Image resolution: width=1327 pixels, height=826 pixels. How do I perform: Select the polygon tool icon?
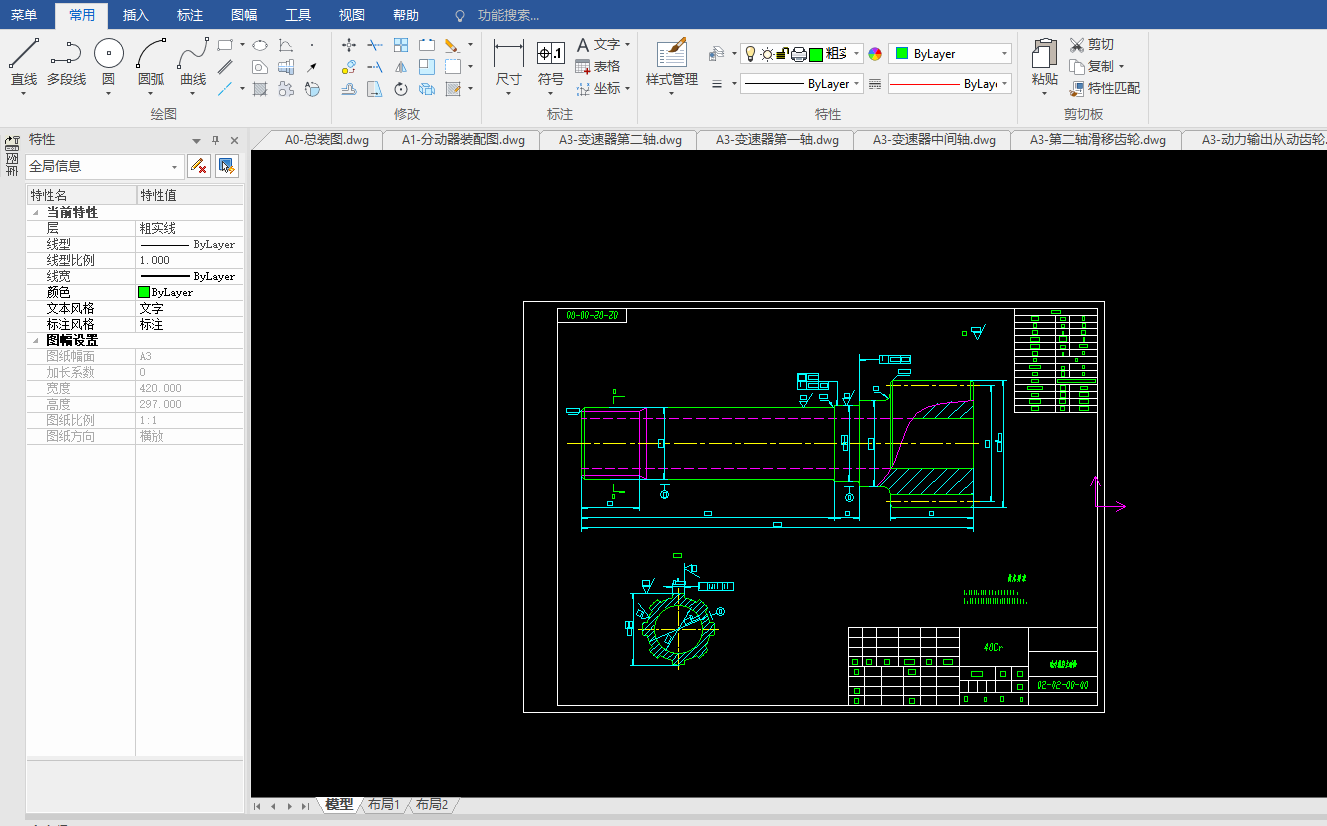pyautogui.click(x=260, y=67)
